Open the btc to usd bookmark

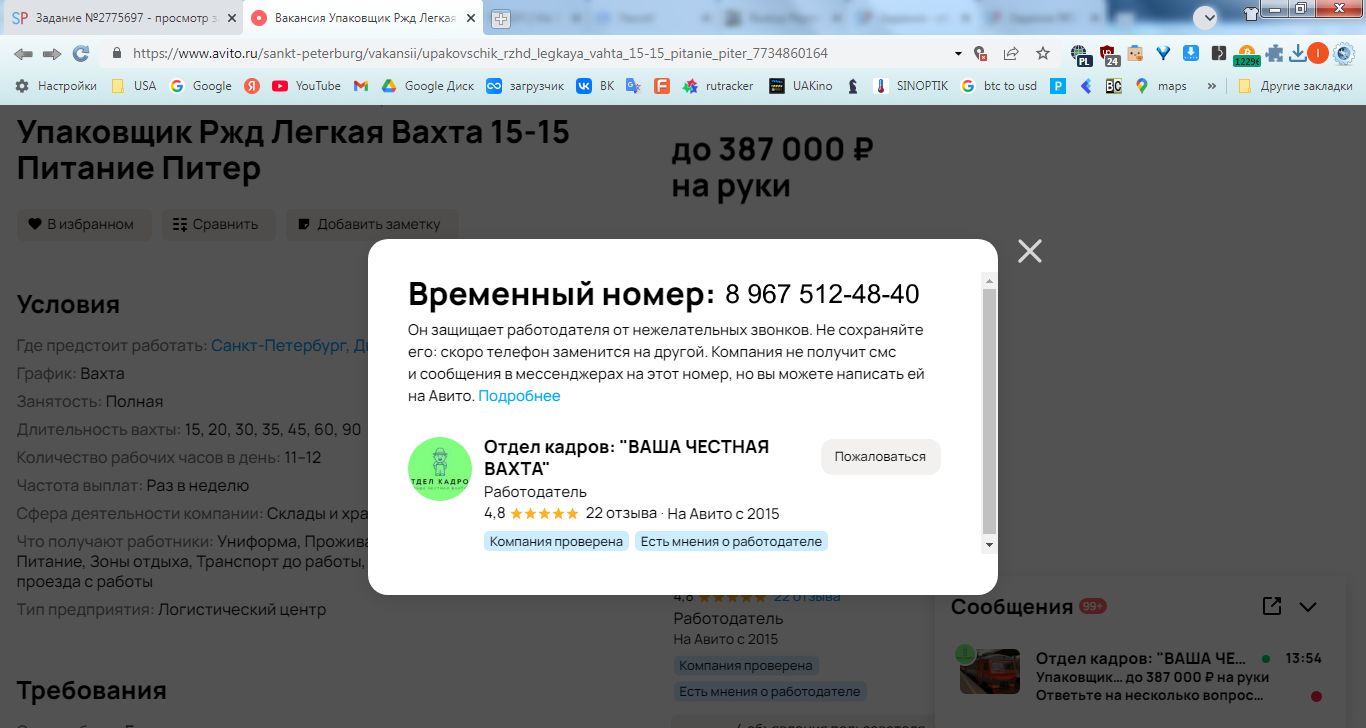click(998, 86)
